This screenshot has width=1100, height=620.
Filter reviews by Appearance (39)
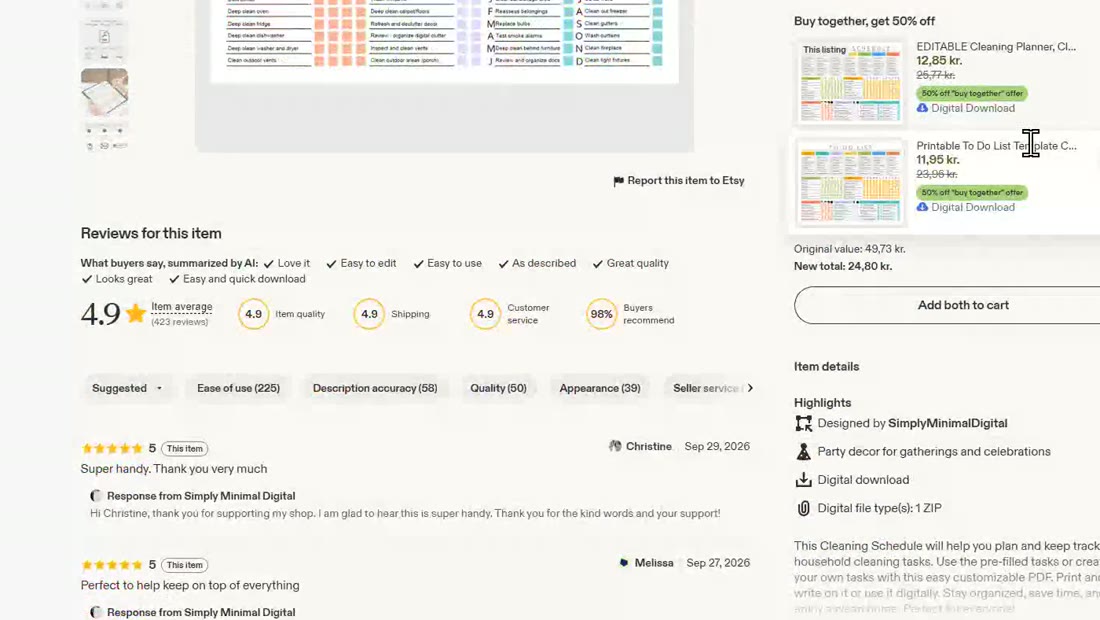coord(600,388)
